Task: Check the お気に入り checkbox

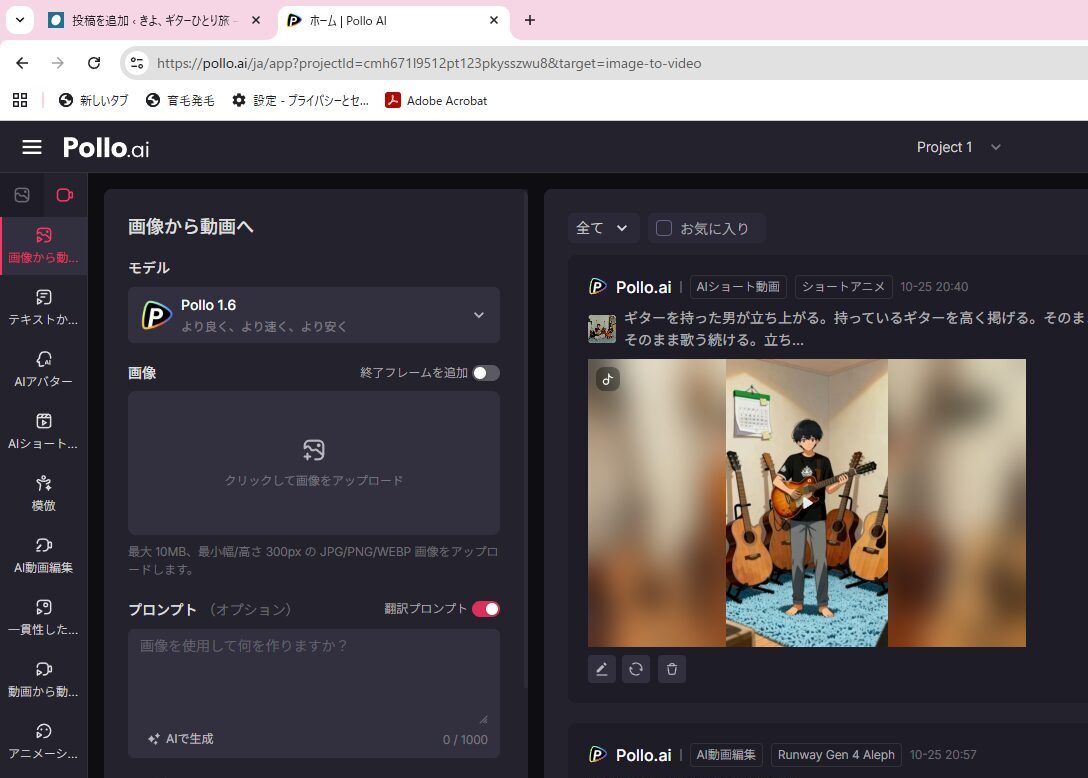Action: (663, 228)
